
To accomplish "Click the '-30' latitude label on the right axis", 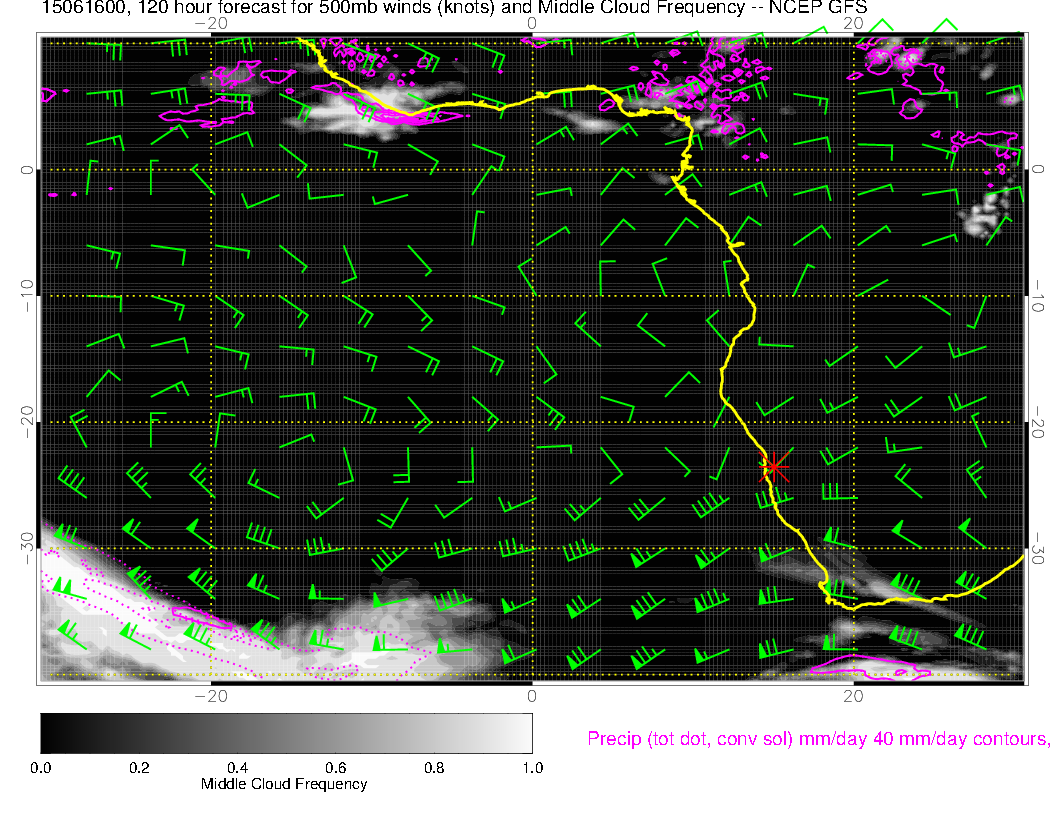I will click(x=1038, y=548).
